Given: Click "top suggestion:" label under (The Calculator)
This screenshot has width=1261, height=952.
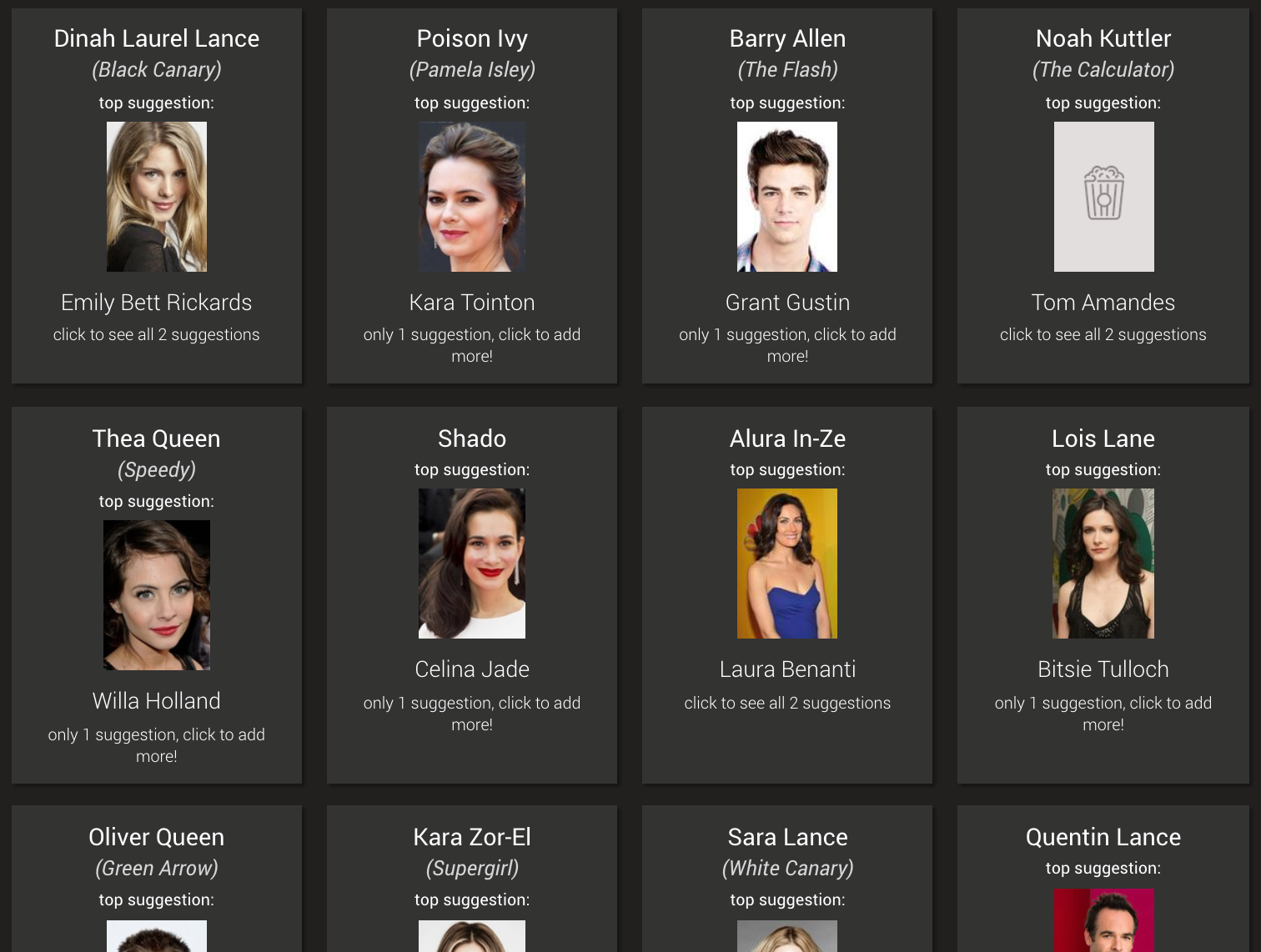Looking at the screenshot, I should (x=1103, y=103).
